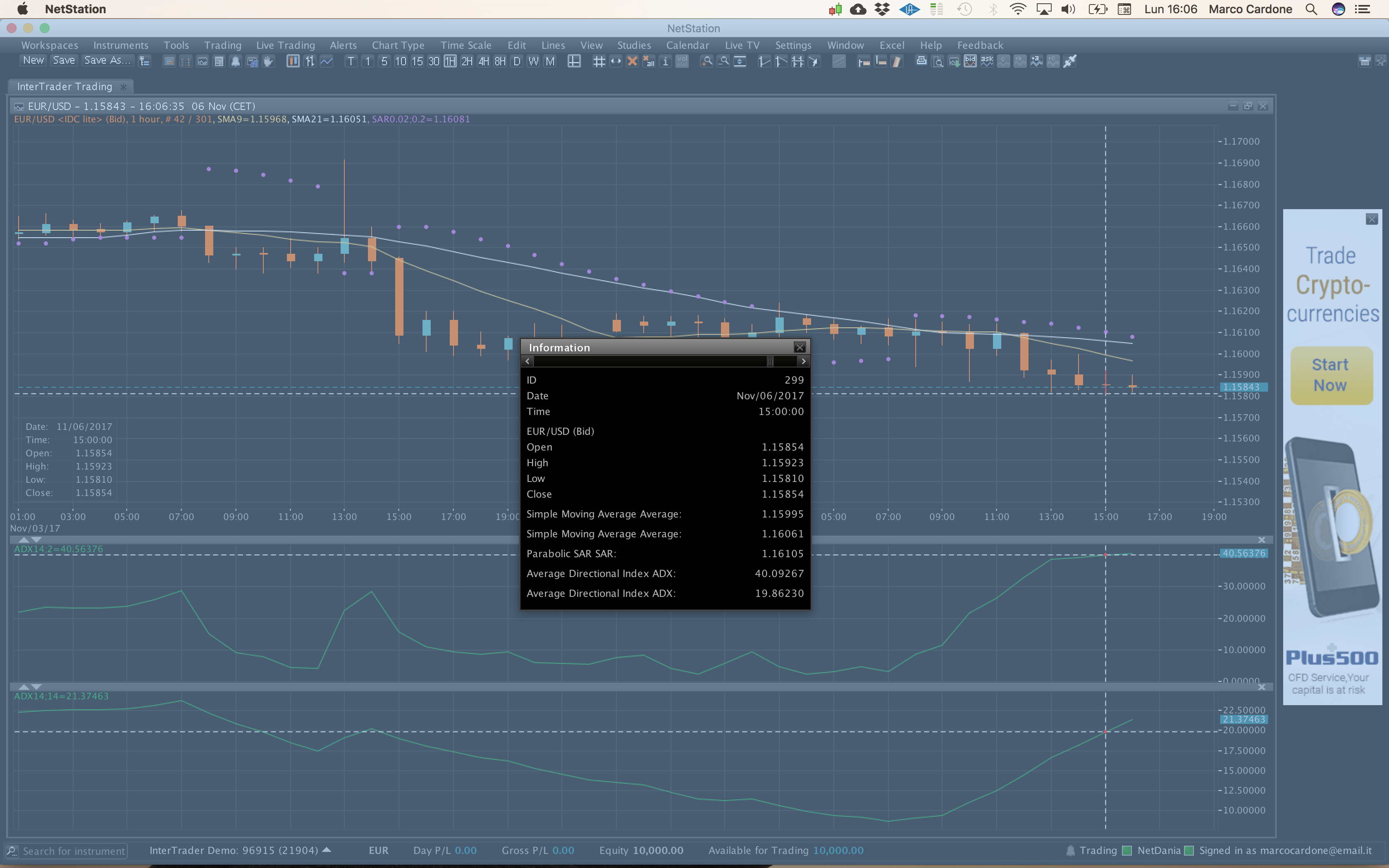Expand the InterTrader Demo account selector
This screenshot has width=1389, height=868.
coord(327,850)
